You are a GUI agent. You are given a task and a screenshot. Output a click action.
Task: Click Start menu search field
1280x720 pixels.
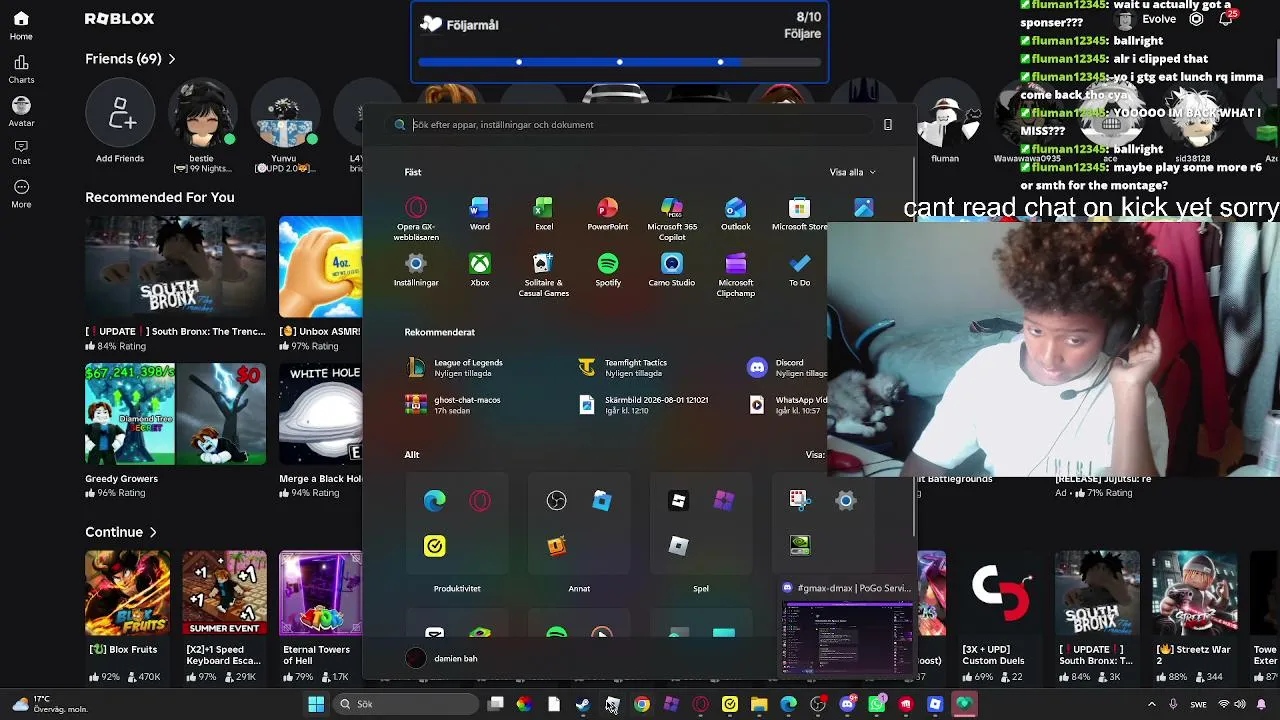pos(630,125)
